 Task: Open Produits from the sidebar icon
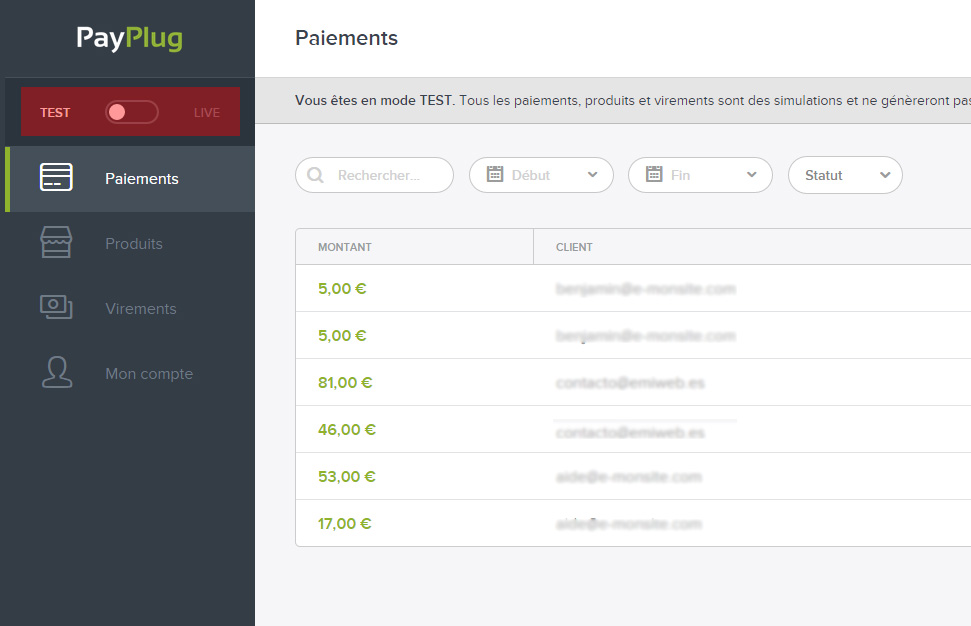click(x=56, y=242)
